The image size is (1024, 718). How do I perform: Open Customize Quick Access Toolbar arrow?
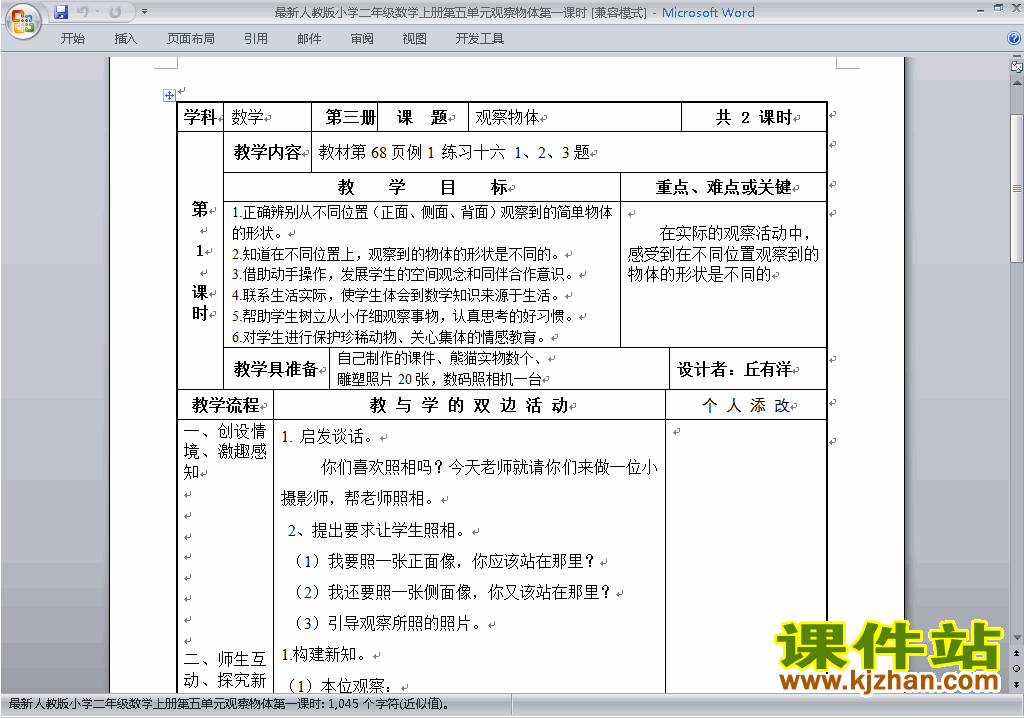[144, 12]
